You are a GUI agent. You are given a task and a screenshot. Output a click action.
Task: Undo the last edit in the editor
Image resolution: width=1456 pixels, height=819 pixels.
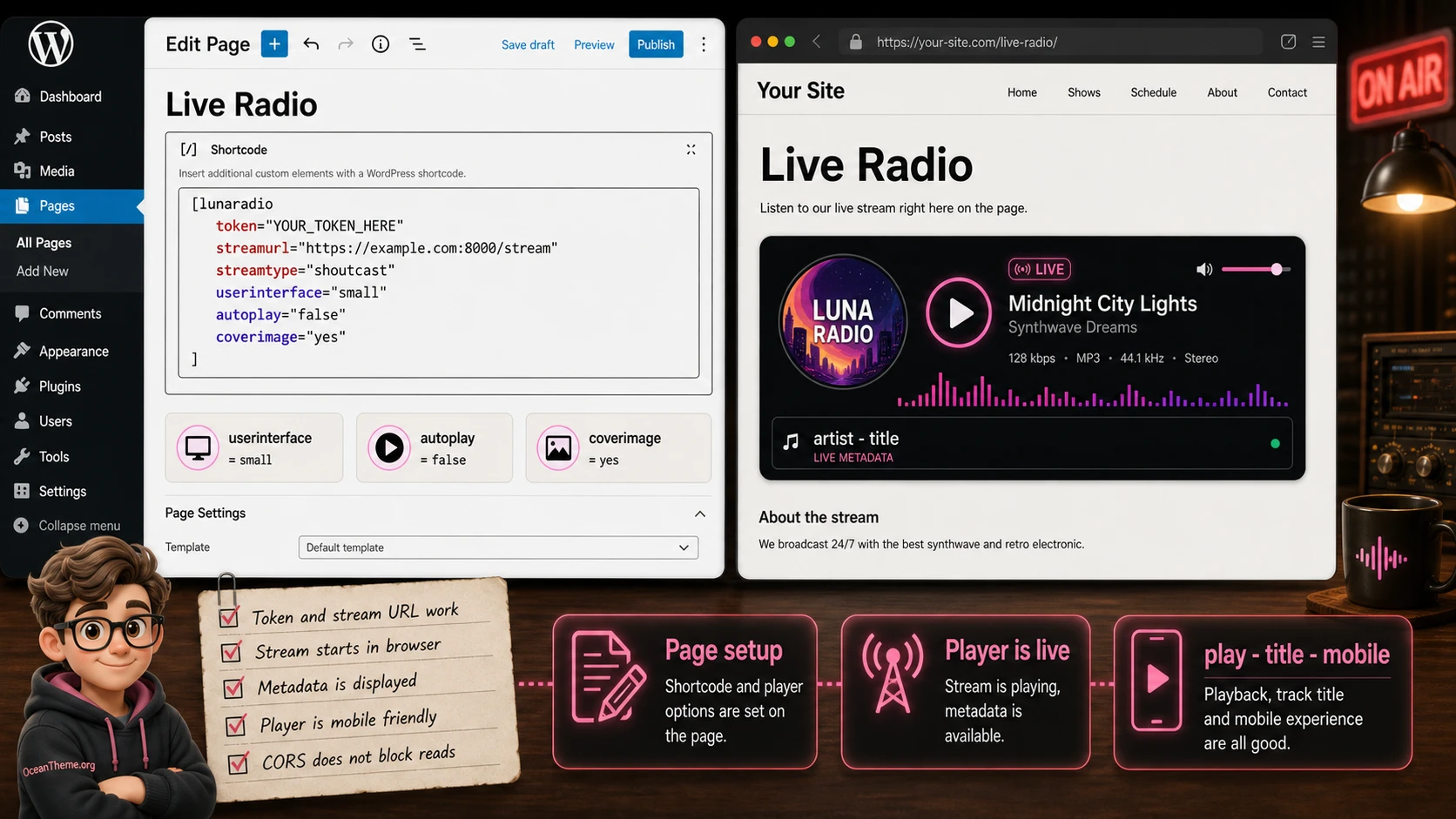pos(311,44)
